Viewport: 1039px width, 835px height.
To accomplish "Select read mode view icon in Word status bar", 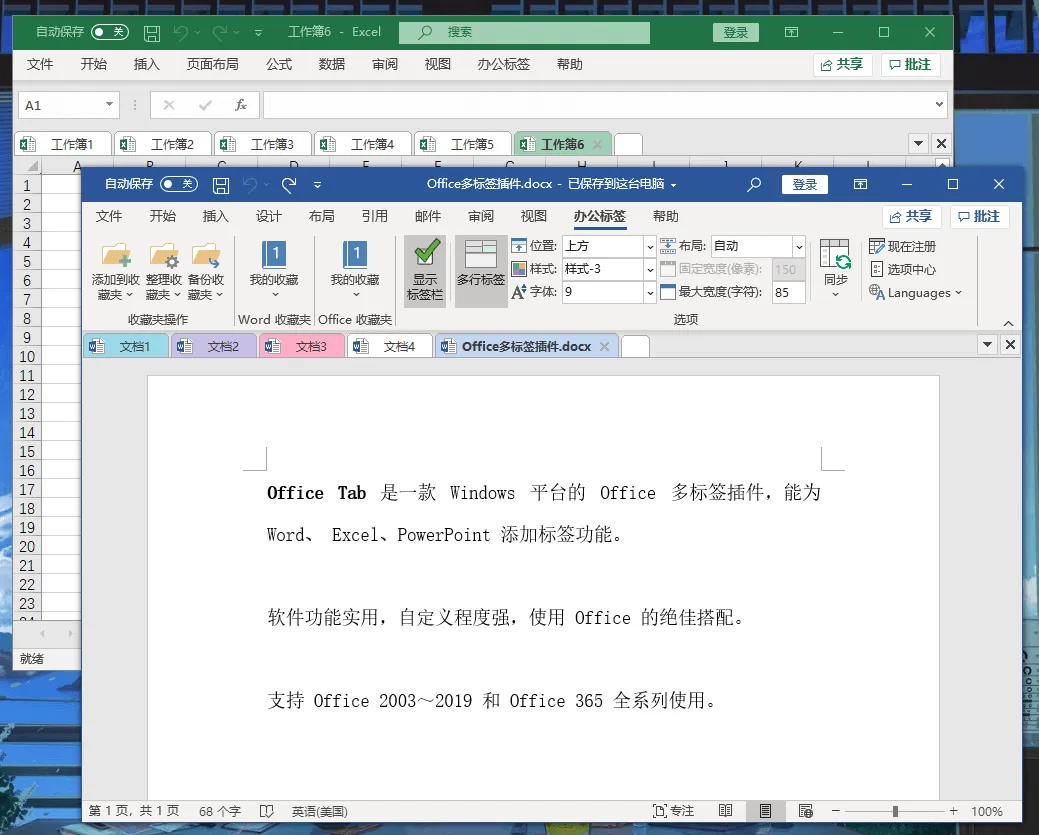I will pos(726,811).
